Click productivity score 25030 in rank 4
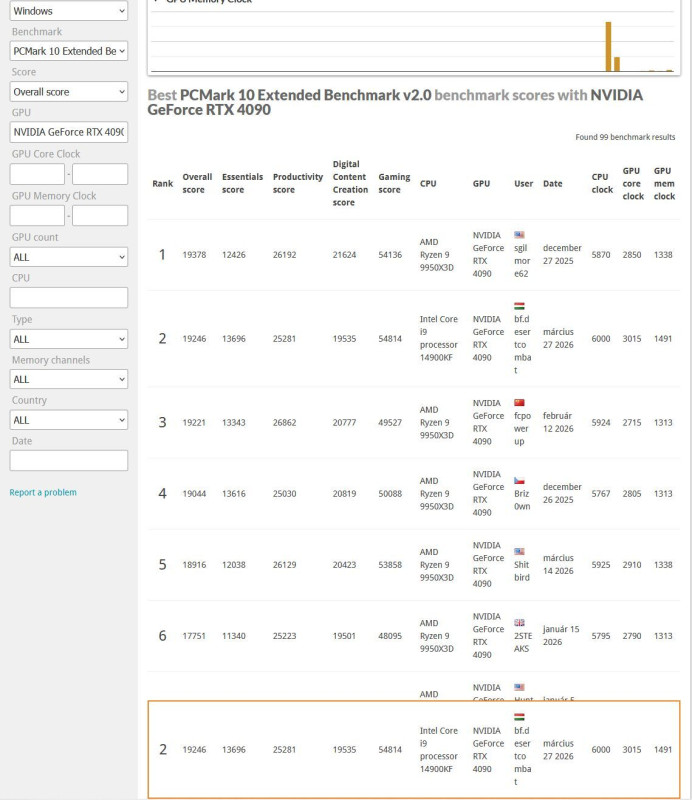This screenshot has height=800, width=692. pyautogui.click(x=284, y=493)
